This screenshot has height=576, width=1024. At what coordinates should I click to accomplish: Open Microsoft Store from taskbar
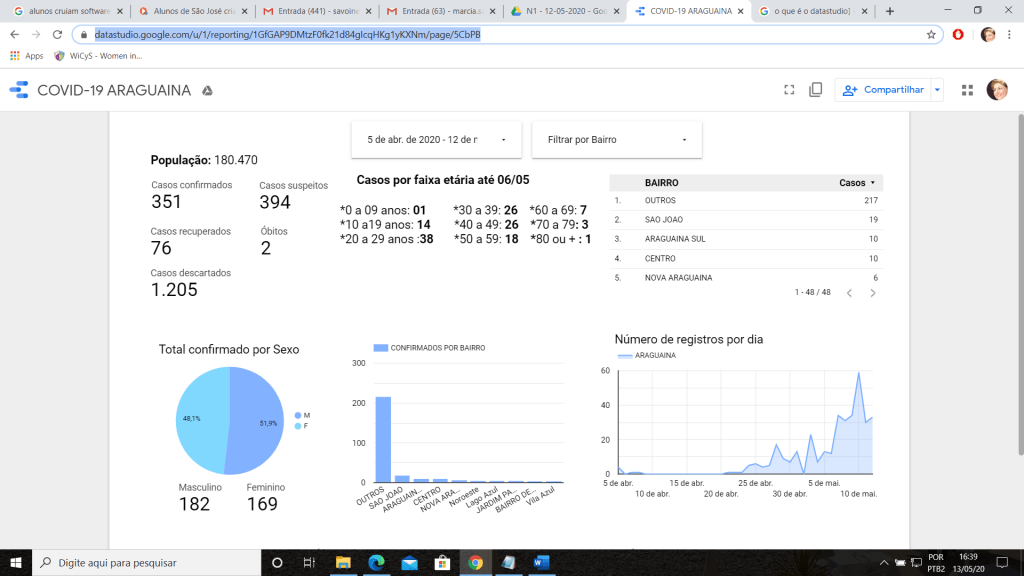point(443,562)
